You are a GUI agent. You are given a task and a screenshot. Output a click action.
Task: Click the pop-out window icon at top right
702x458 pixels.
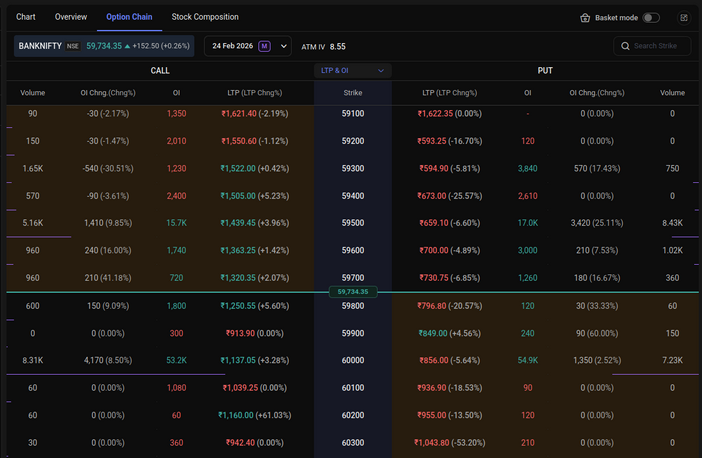point(684,18)
